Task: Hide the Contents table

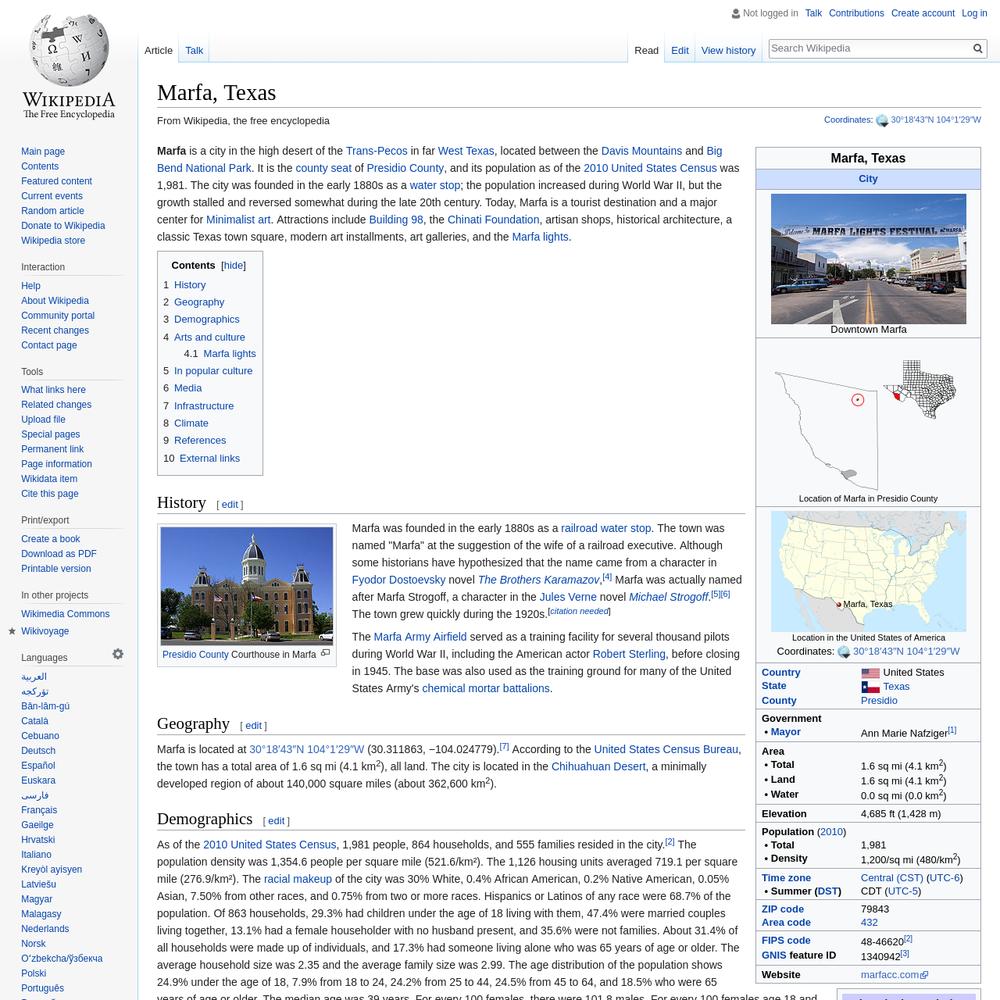Action: (x=233, y=265)
